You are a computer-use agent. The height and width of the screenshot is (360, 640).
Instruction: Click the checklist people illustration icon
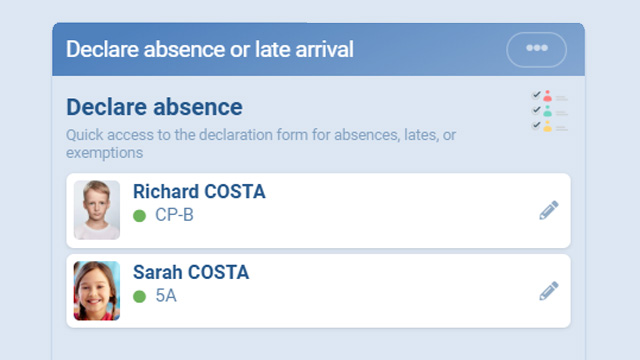click(x=549, y=111)
